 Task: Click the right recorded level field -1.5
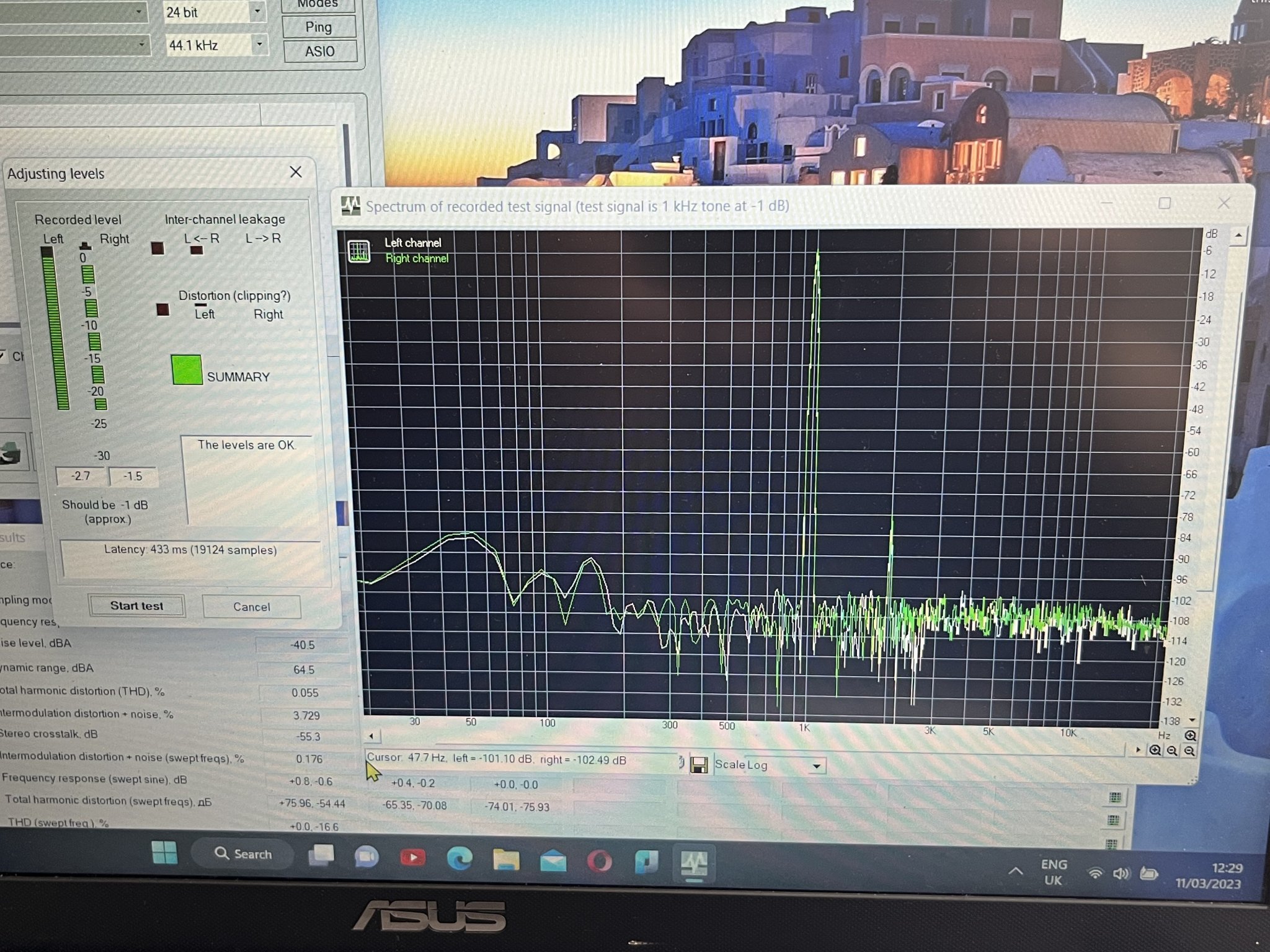(x=133, y=476)
